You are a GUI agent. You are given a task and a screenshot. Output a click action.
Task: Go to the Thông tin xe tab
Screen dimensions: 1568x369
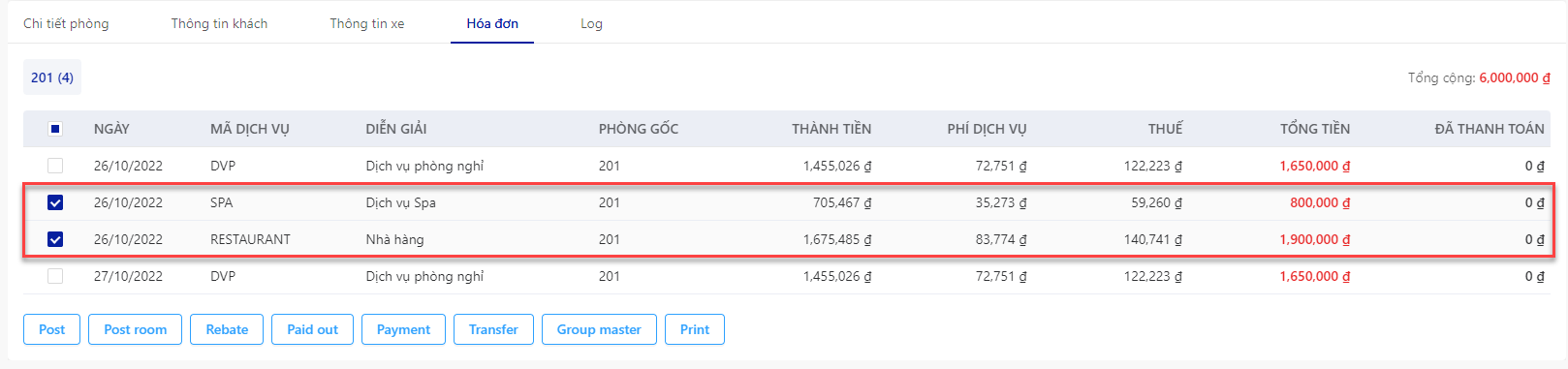(367, 23)
